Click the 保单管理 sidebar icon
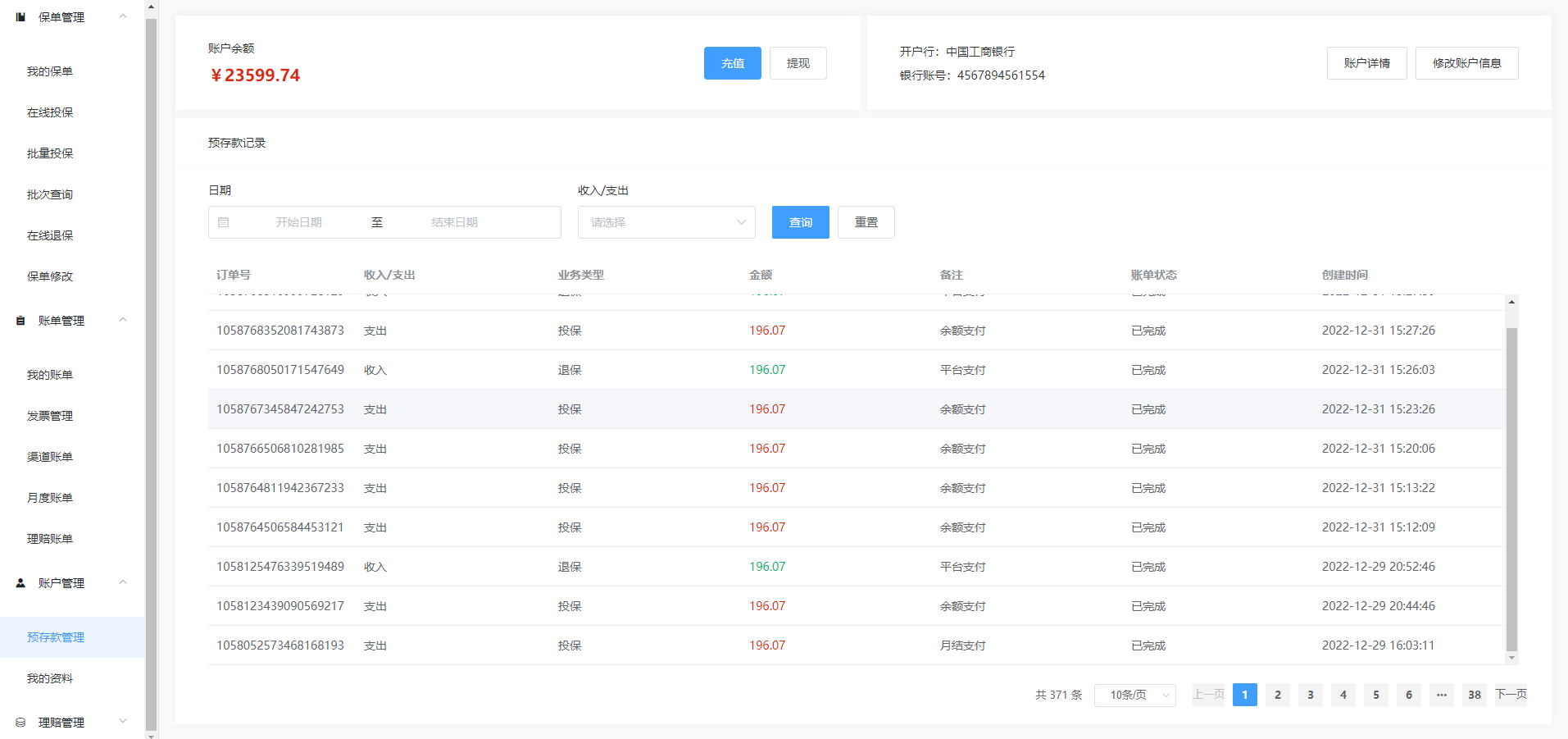1568x739 pixels. tap(20, 16)
